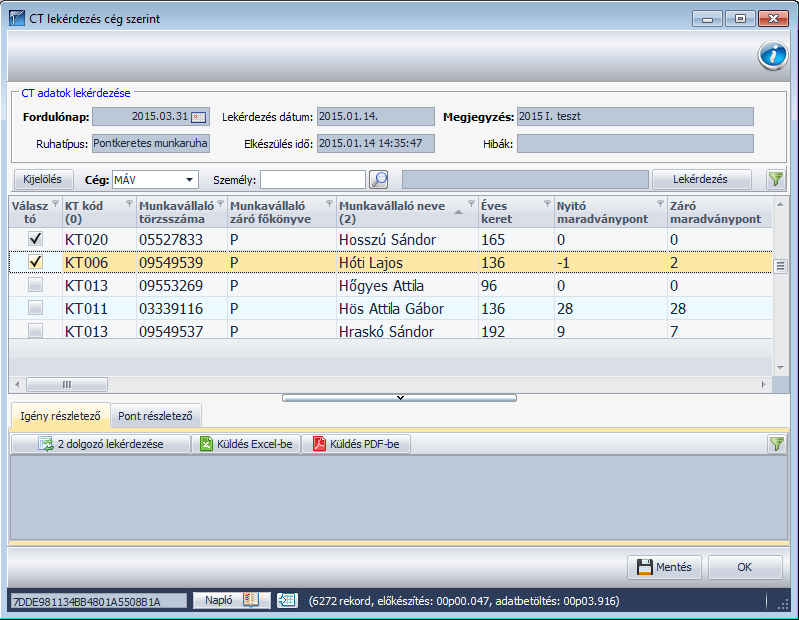Click into the Személy input field
This screenshot has height=620, width=799.
313,180
